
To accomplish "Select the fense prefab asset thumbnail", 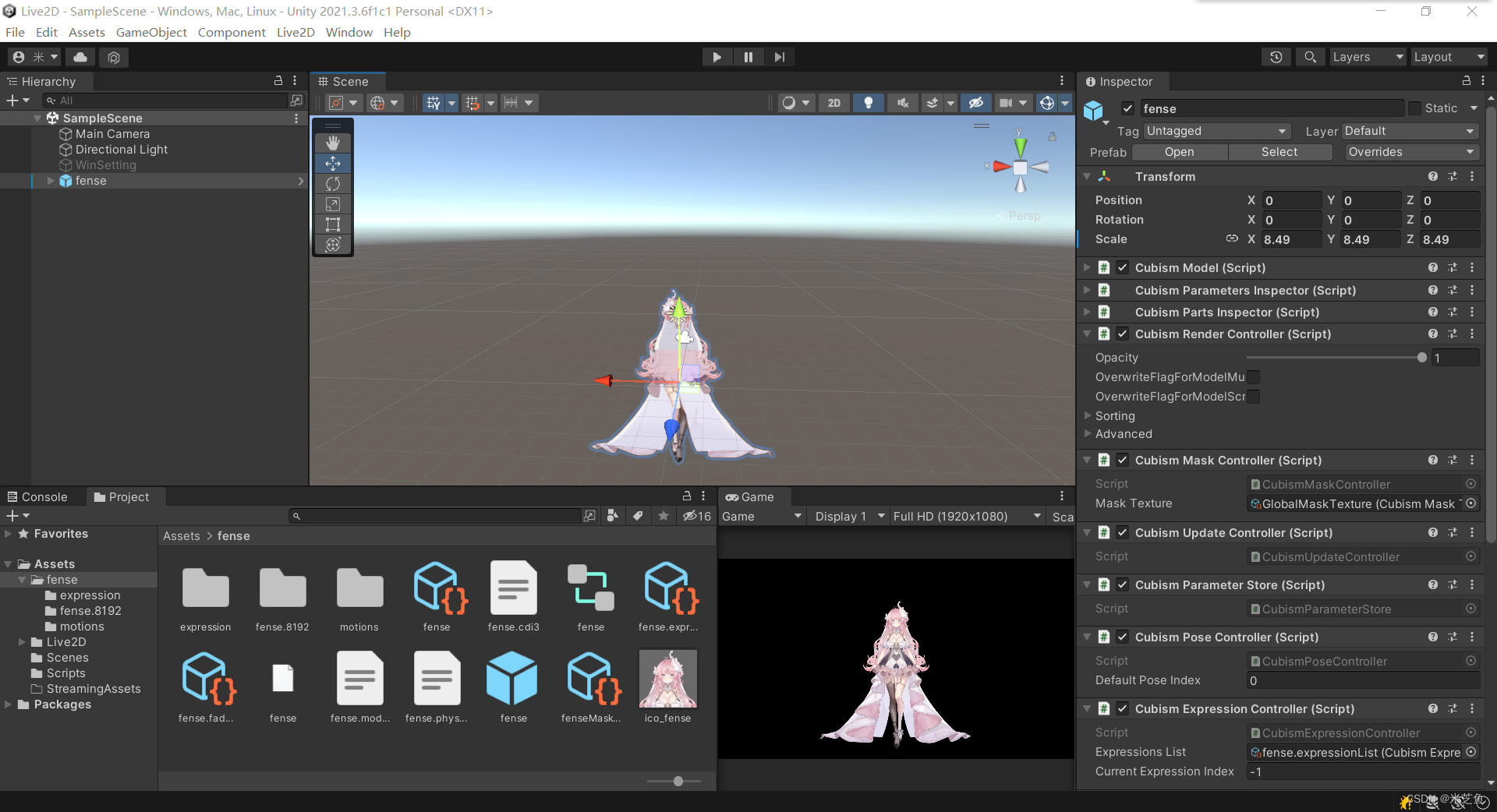I will pyautogui.click(x=513, y=679).
